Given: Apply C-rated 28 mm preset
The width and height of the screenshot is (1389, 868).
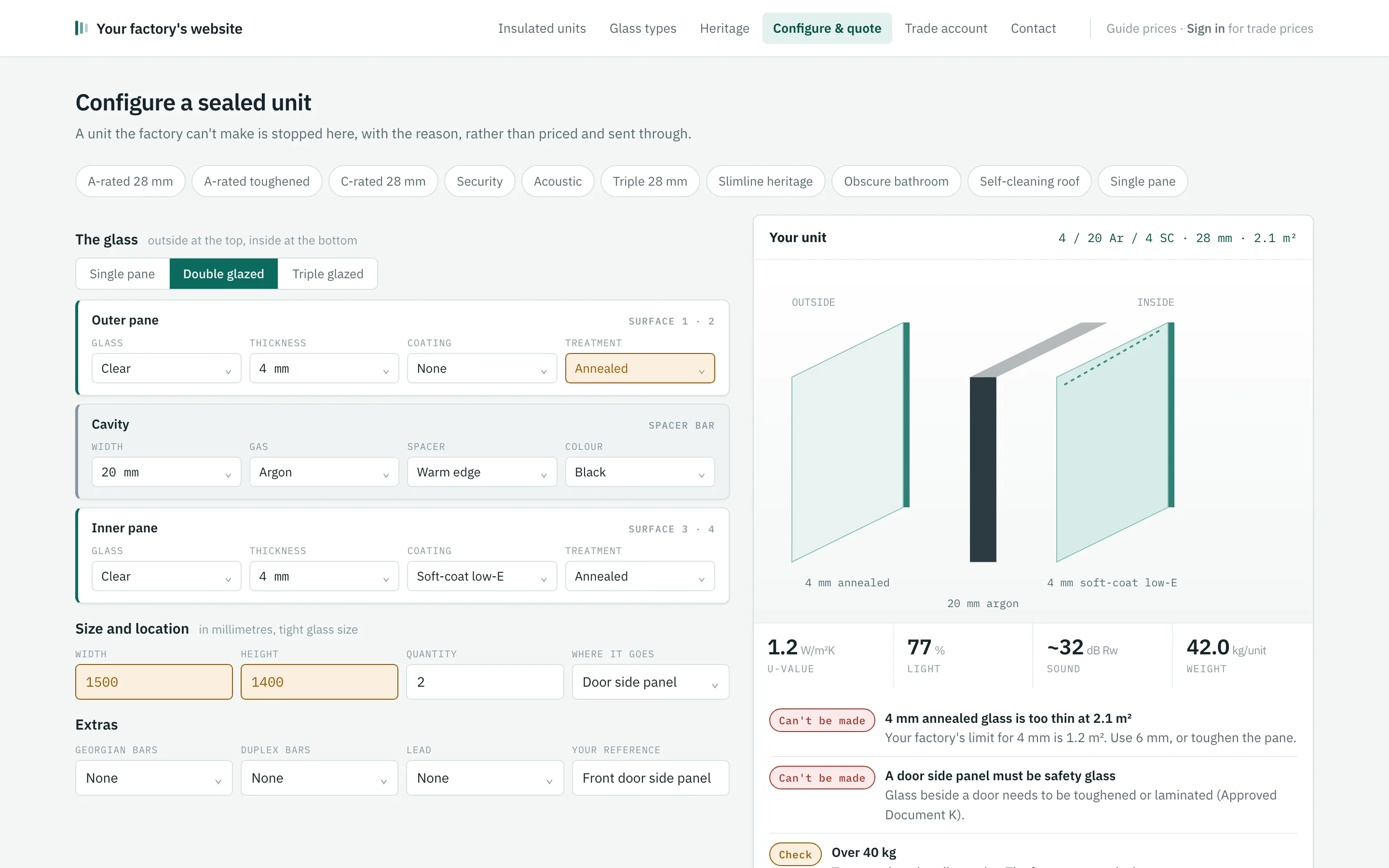Looking at the screenshot, I should [383, 181].
